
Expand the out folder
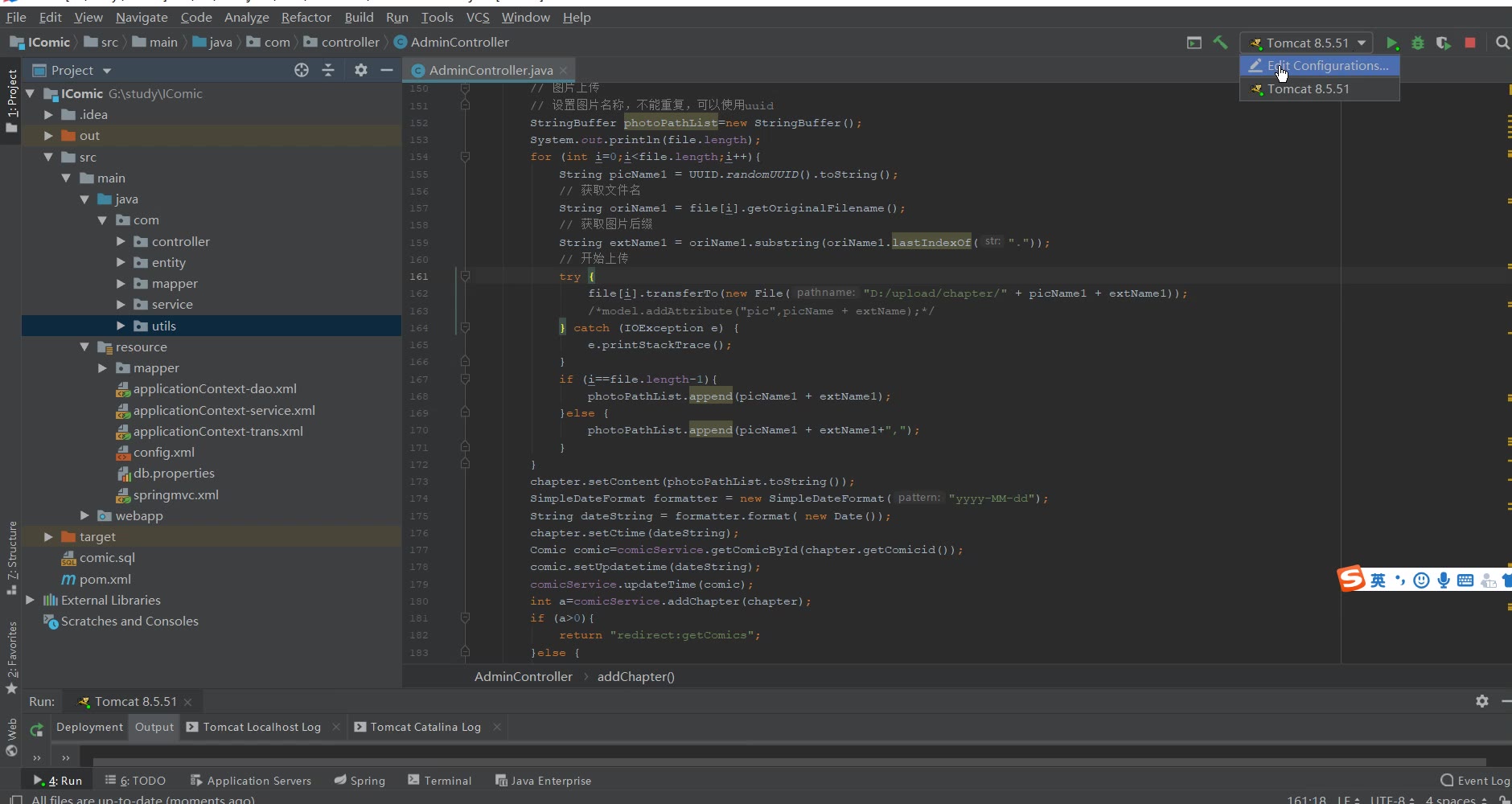(x=48, y=136)
